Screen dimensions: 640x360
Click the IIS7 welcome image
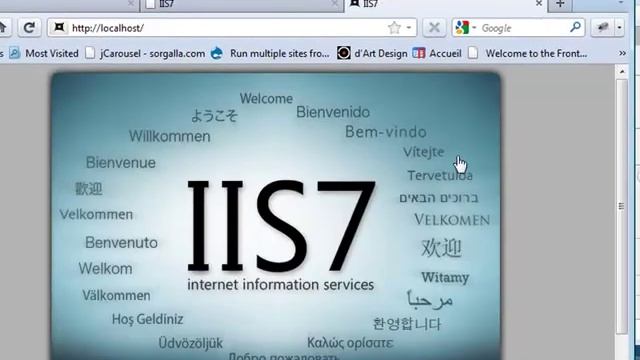(276, 216)
